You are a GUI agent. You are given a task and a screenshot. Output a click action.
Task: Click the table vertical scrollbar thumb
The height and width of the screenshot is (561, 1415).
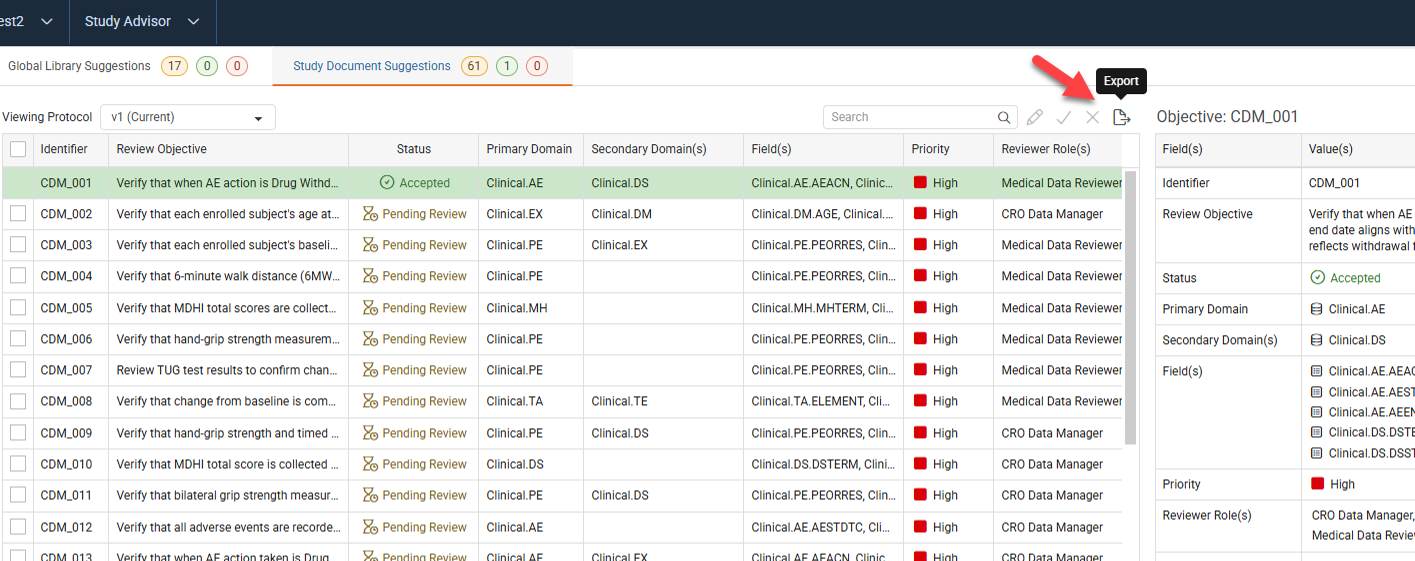1130,307
